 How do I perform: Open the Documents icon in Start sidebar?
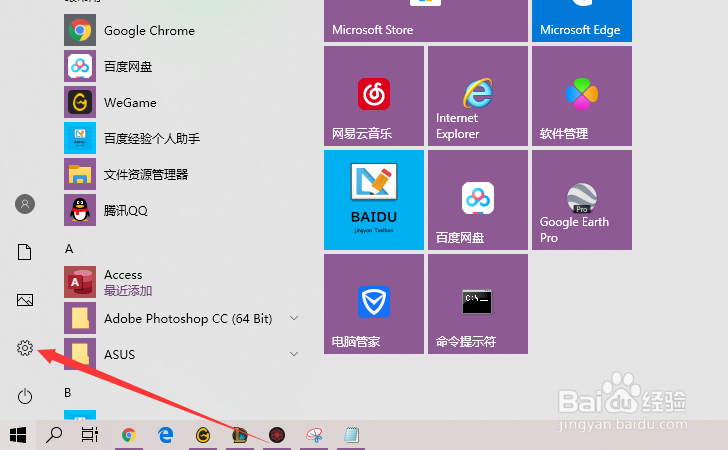point(25,252)
